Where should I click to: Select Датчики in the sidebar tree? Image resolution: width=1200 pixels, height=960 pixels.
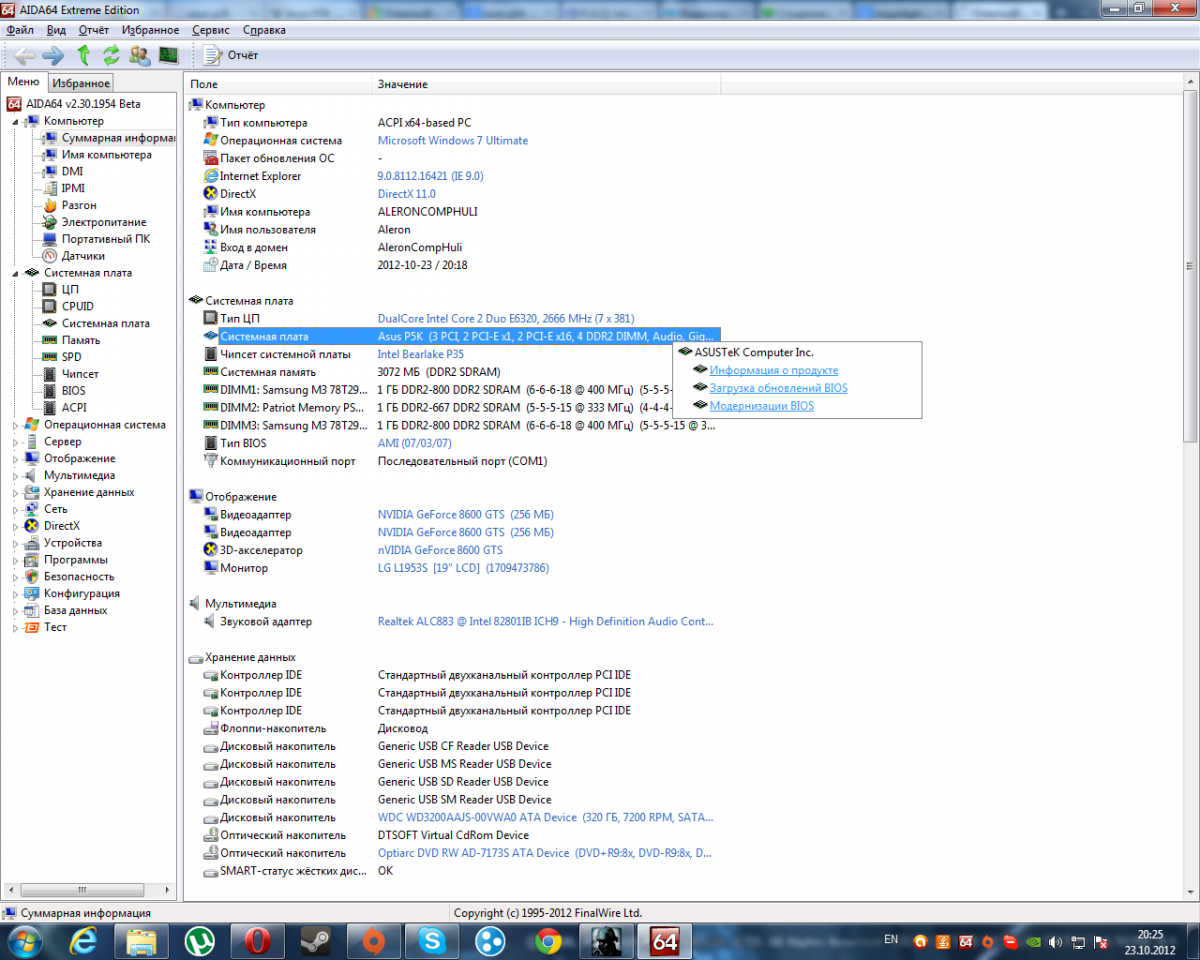pyautogui.click(x=83, y=256)
